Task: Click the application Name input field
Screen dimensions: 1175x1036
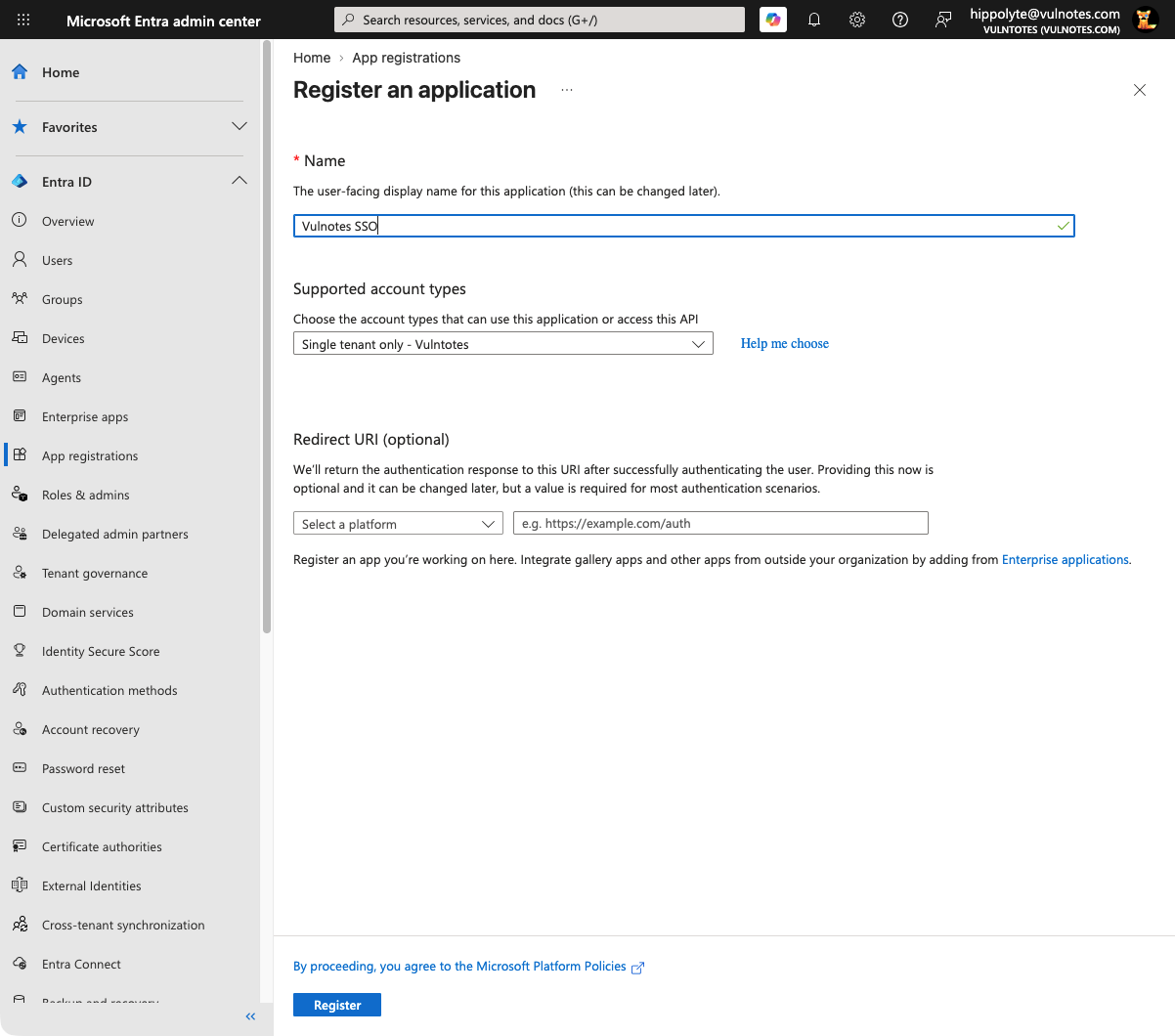Action: [684, 226]
